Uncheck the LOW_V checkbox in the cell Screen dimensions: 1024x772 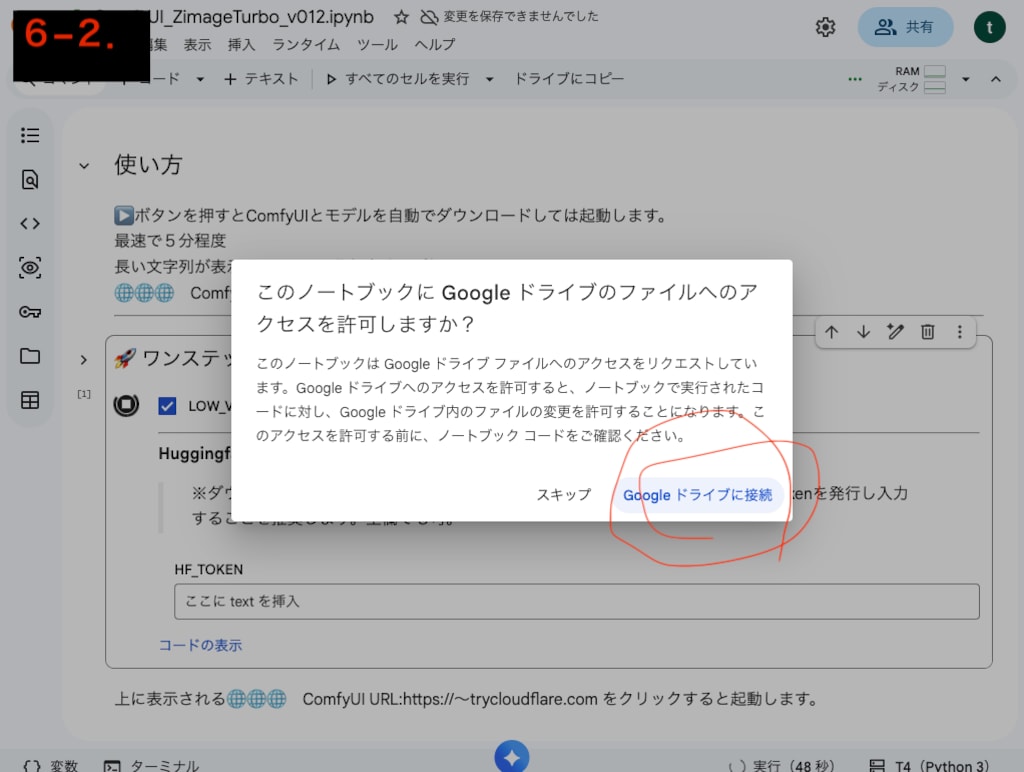(x=166, y=405)
